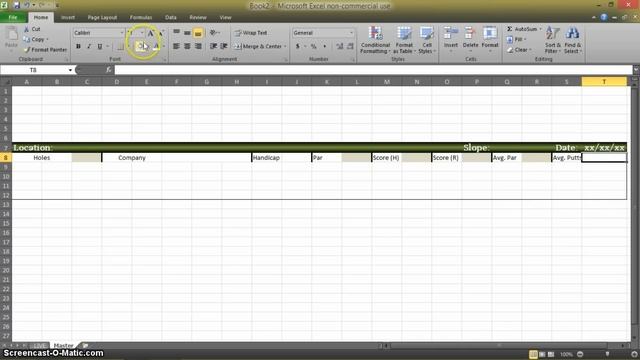Viewport: 640px width, 360px height.
Task: Switch to the Formulas tab
Action: tap(141, 18)
